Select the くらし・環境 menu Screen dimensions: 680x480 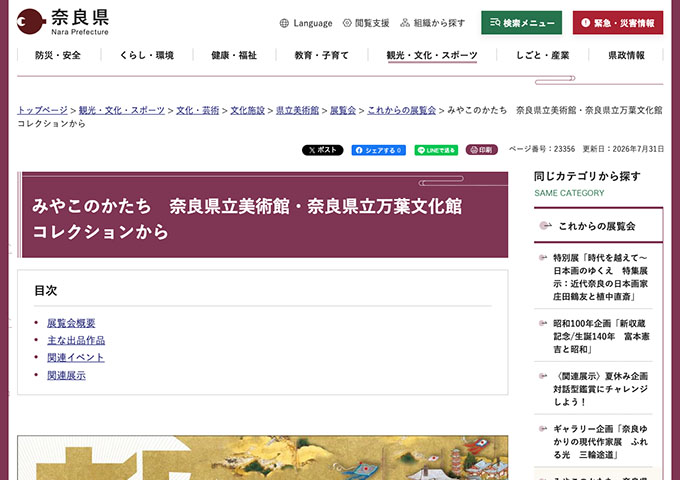tap(147, 55)
